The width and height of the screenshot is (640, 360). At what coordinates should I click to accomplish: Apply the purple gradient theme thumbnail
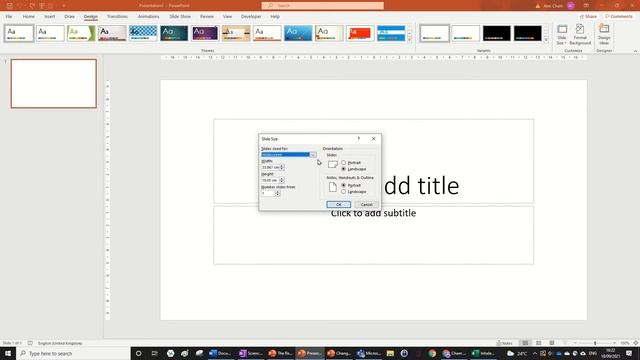coord(205,33)
